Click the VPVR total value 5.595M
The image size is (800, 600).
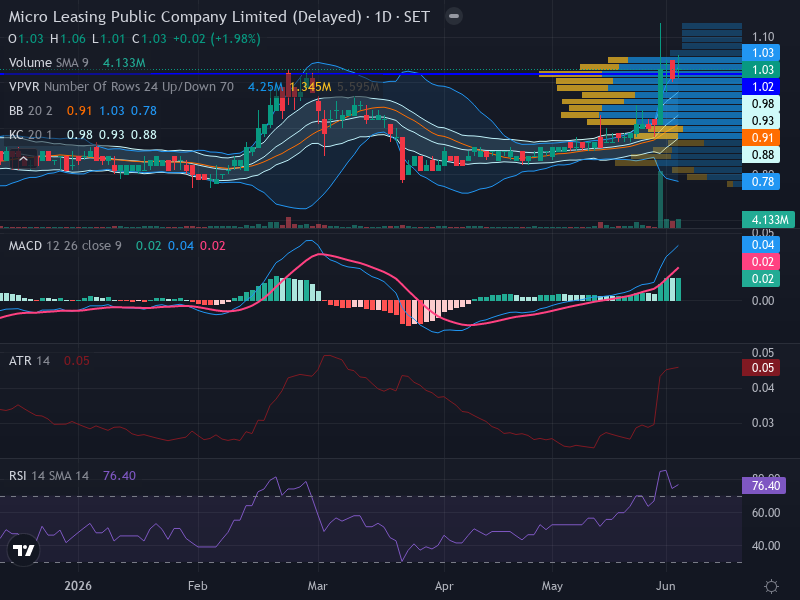pos(358,87)
